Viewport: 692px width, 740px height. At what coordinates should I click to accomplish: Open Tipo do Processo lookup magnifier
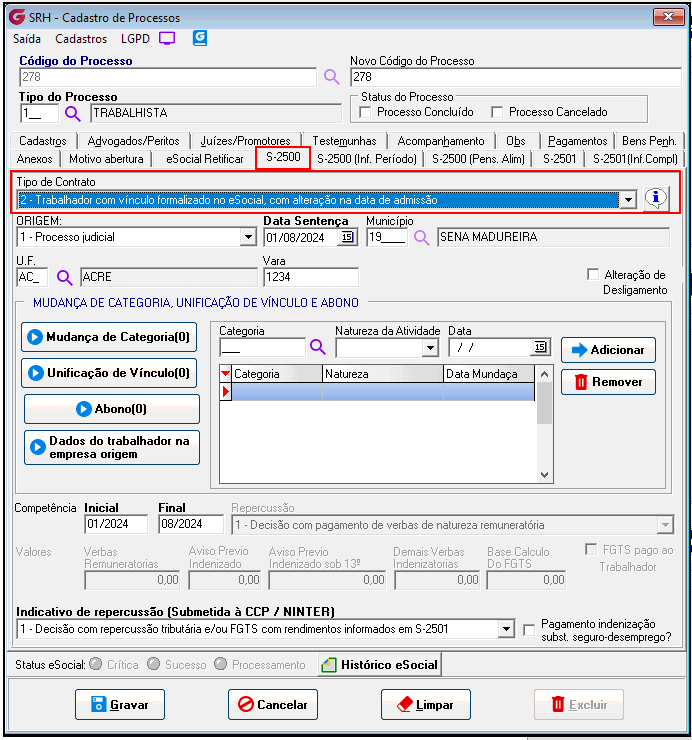[73, 113]
